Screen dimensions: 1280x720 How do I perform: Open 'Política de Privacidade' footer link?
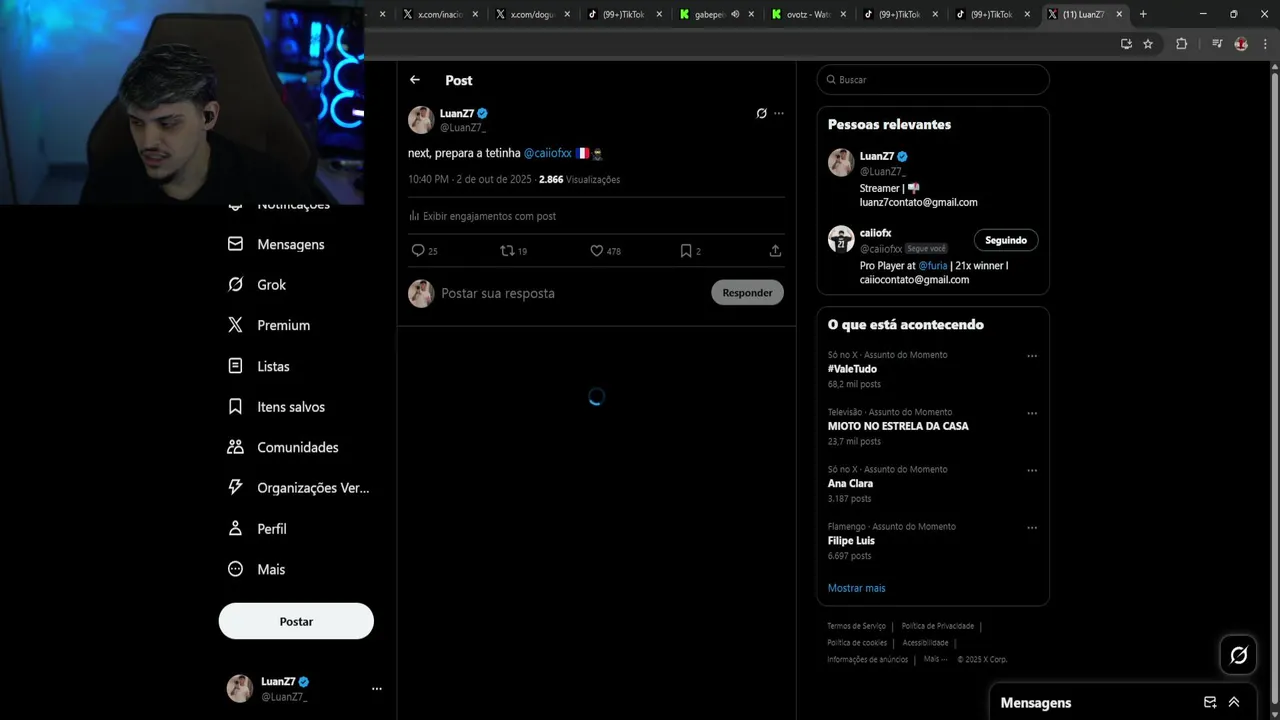(x=938, y=626)
